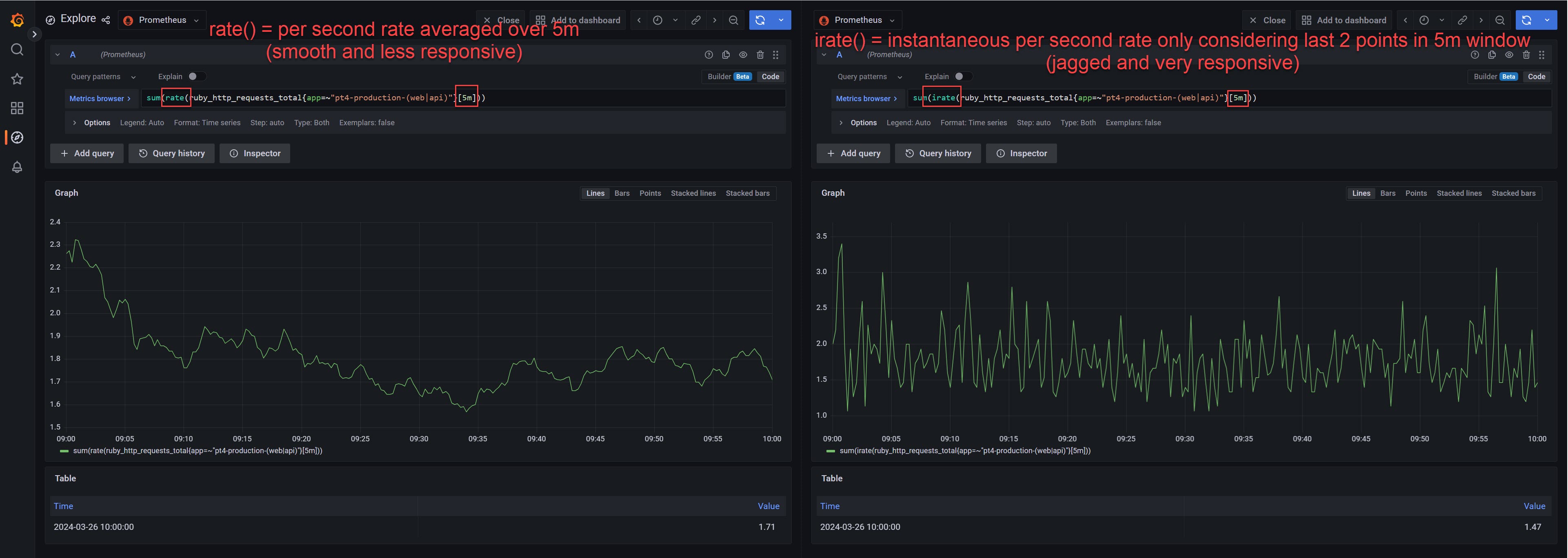Open query help for right pane query A
The width and height of the screenshot is (1568, 558).
[1475, 55]
